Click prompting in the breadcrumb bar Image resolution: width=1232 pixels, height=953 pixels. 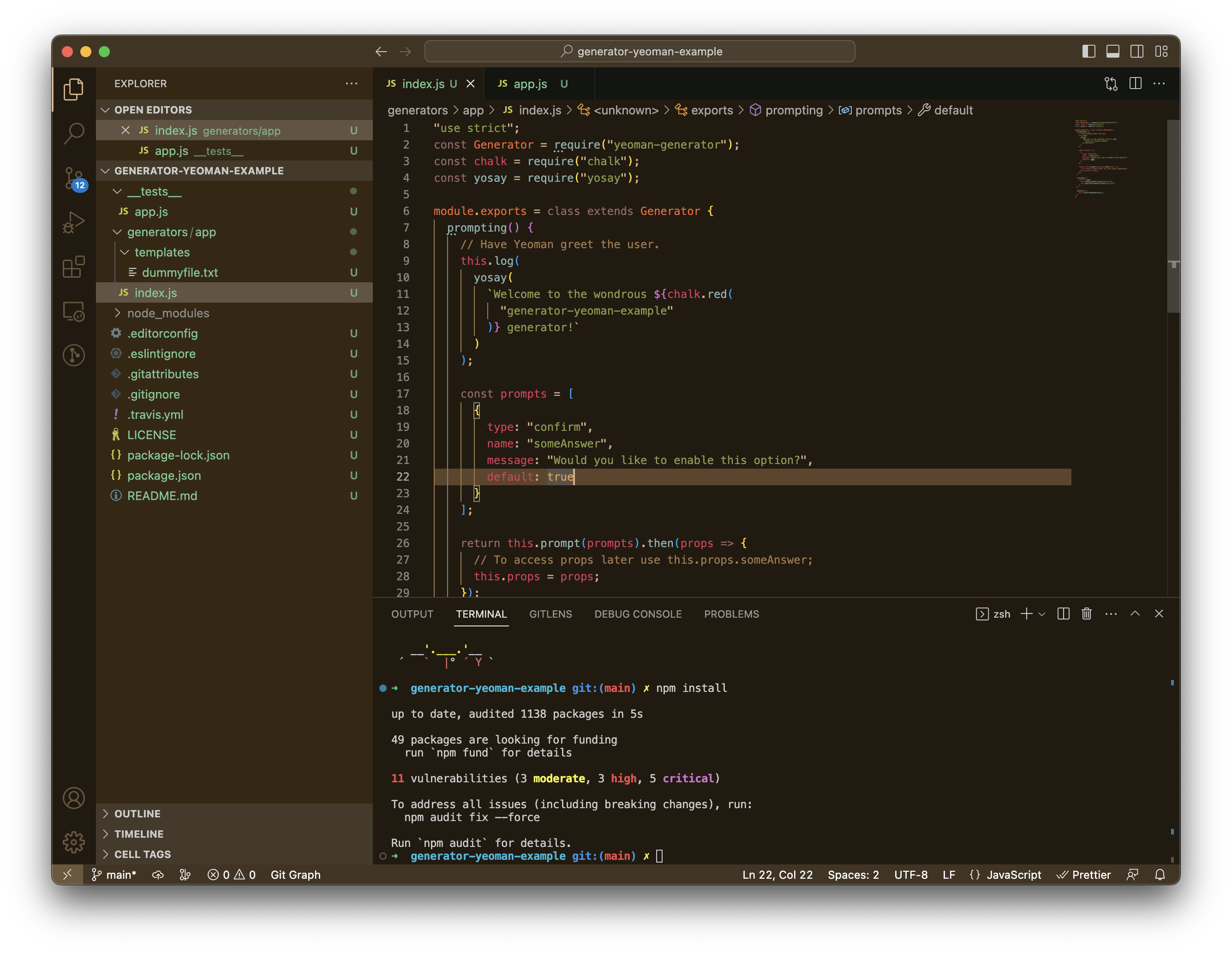786,110
